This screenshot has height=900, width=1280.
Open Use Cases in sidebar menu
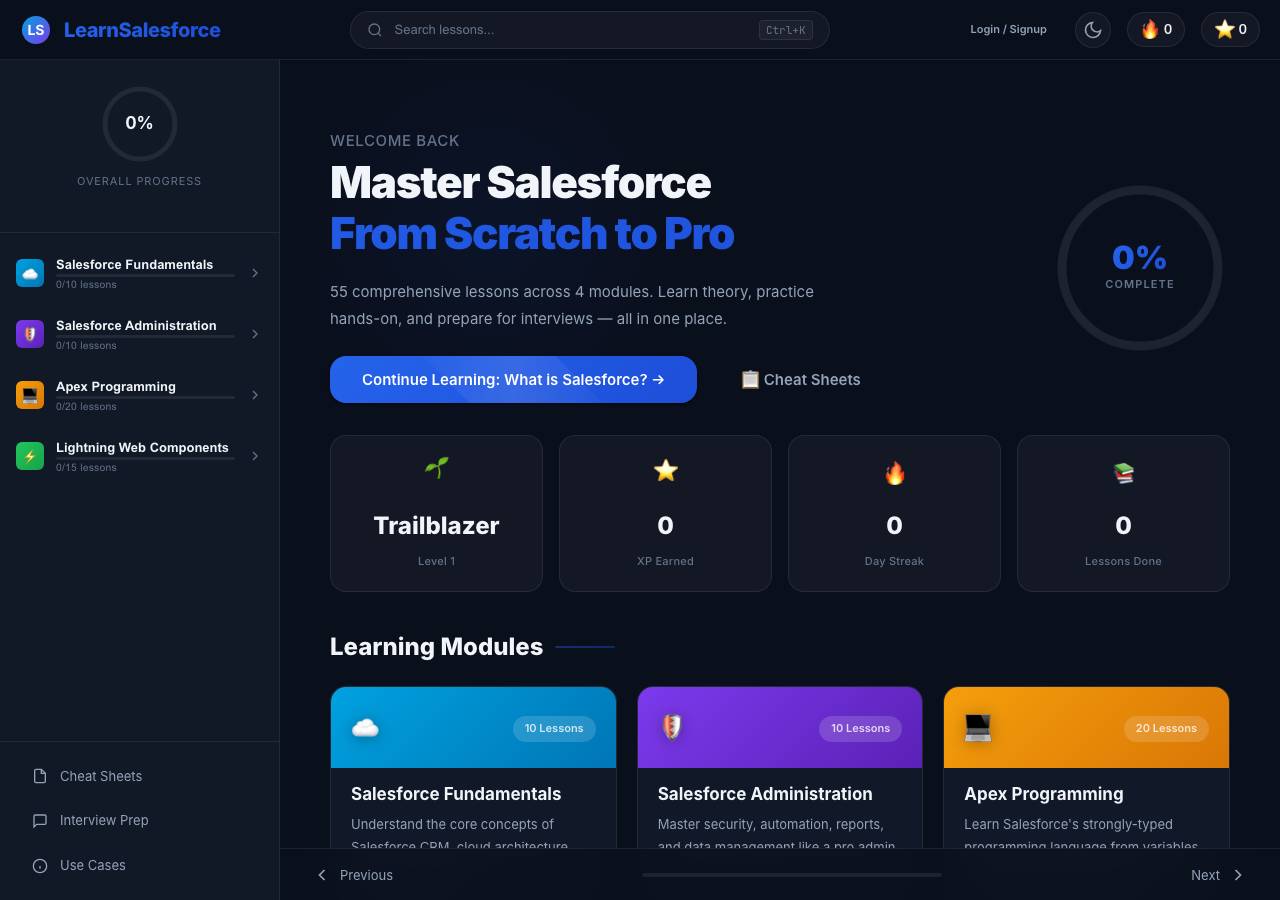[x=140, y=866]
